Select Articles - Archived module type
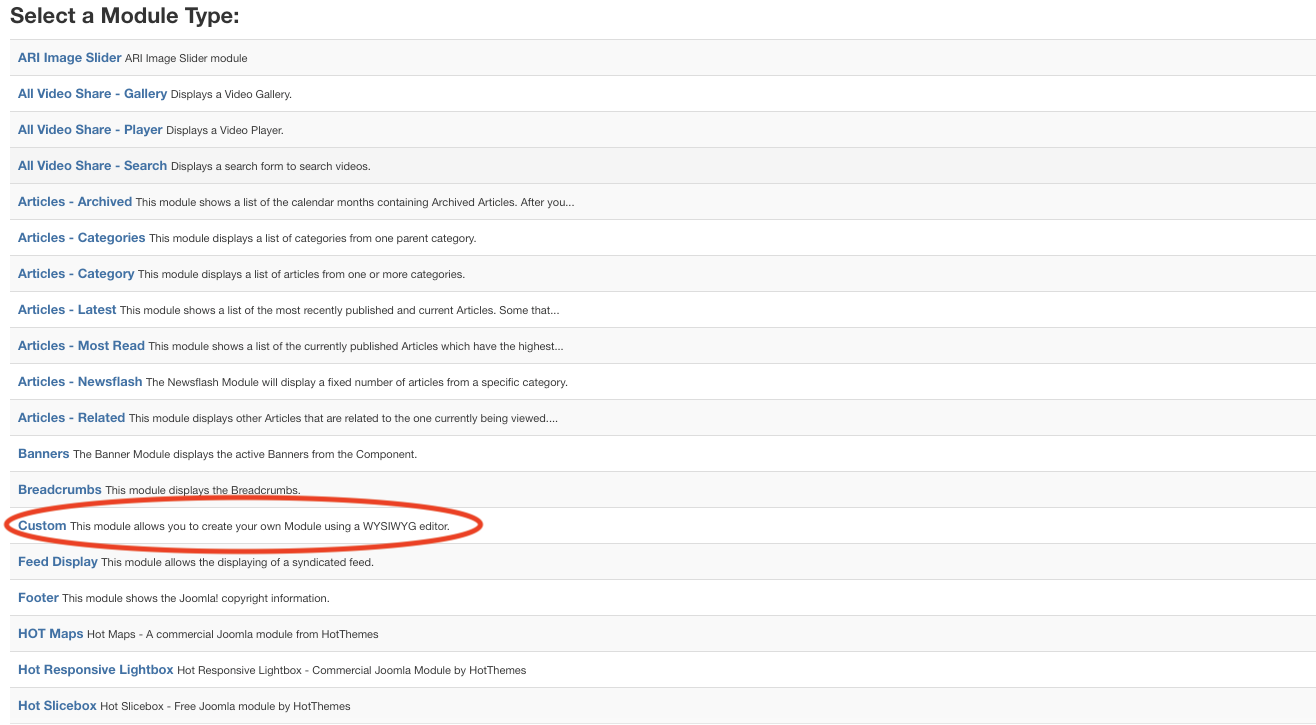 (x=75, y=202)
